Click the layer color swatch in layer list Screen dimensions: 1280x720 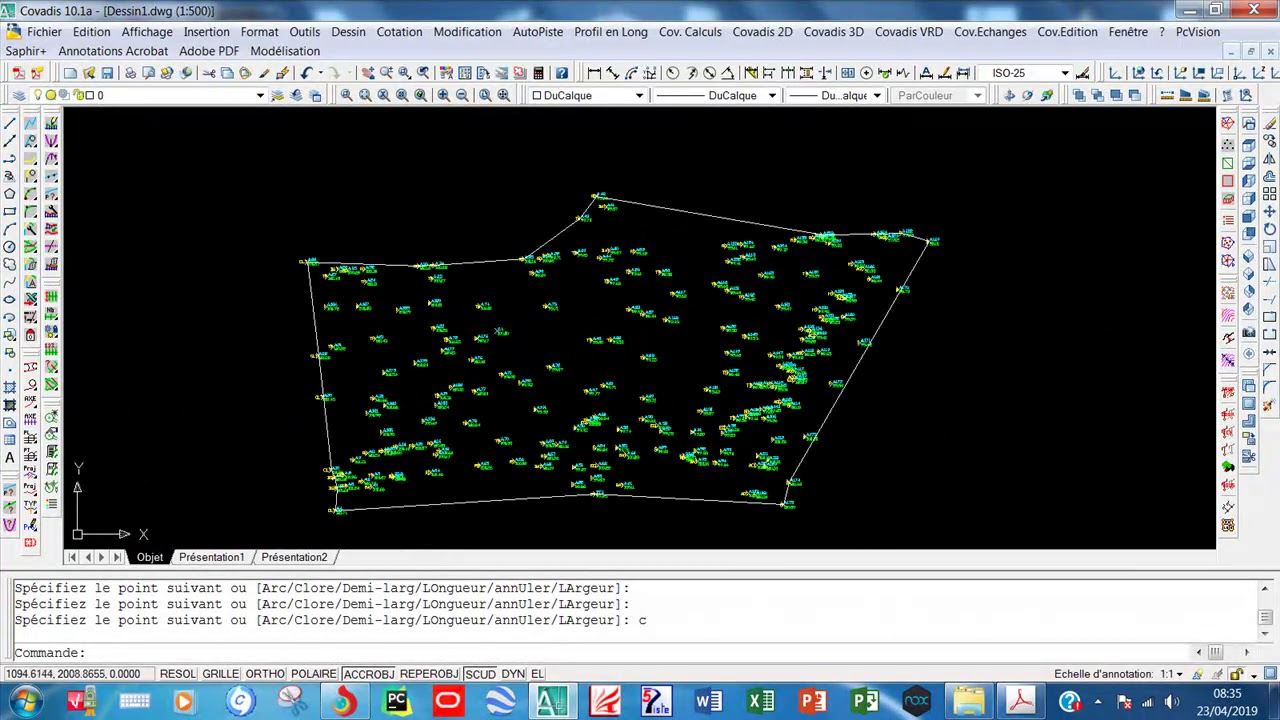click(89, 95)
